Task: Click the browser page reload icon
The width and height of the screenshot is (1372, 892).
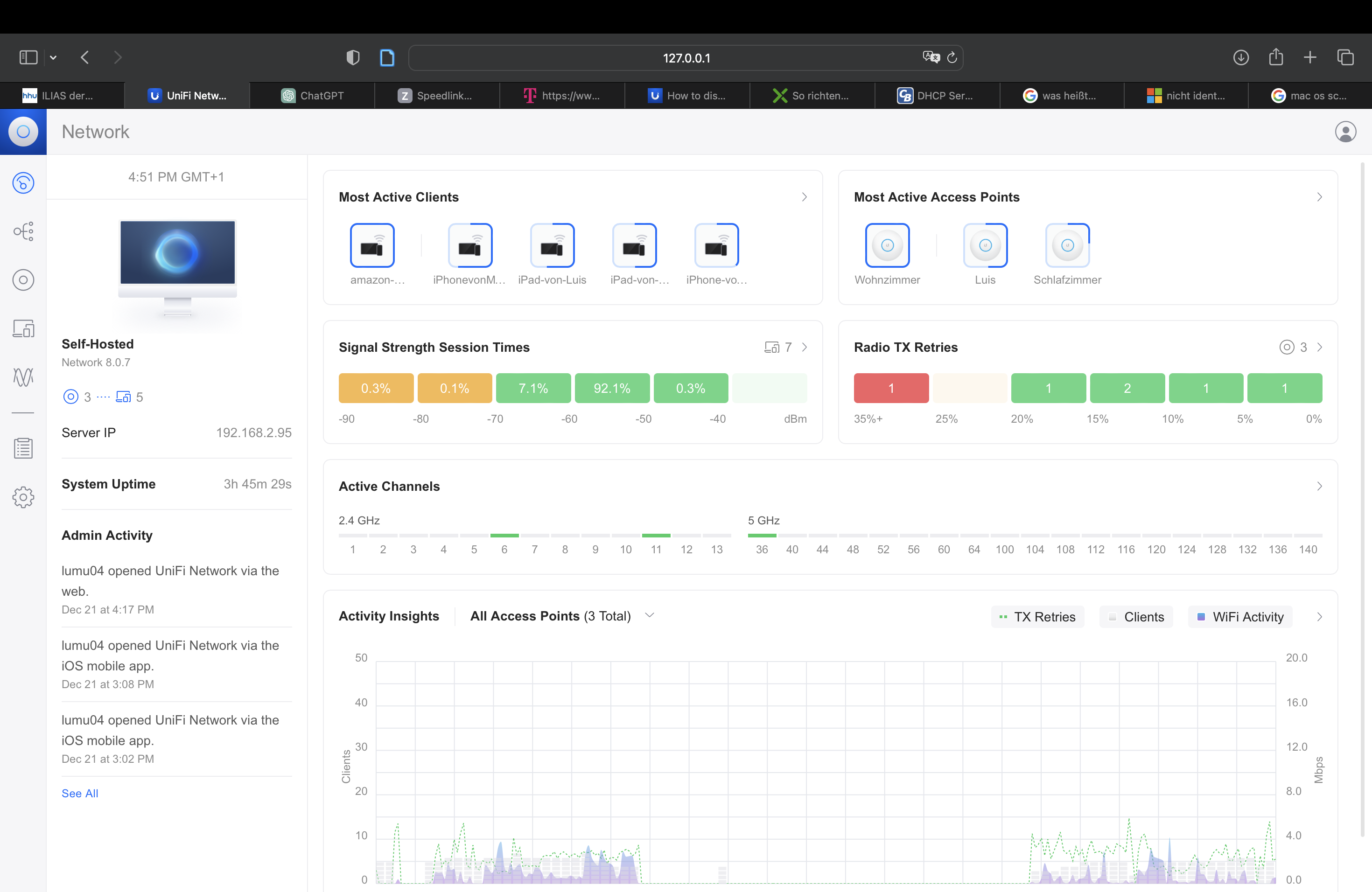Action: click(952, 58)
